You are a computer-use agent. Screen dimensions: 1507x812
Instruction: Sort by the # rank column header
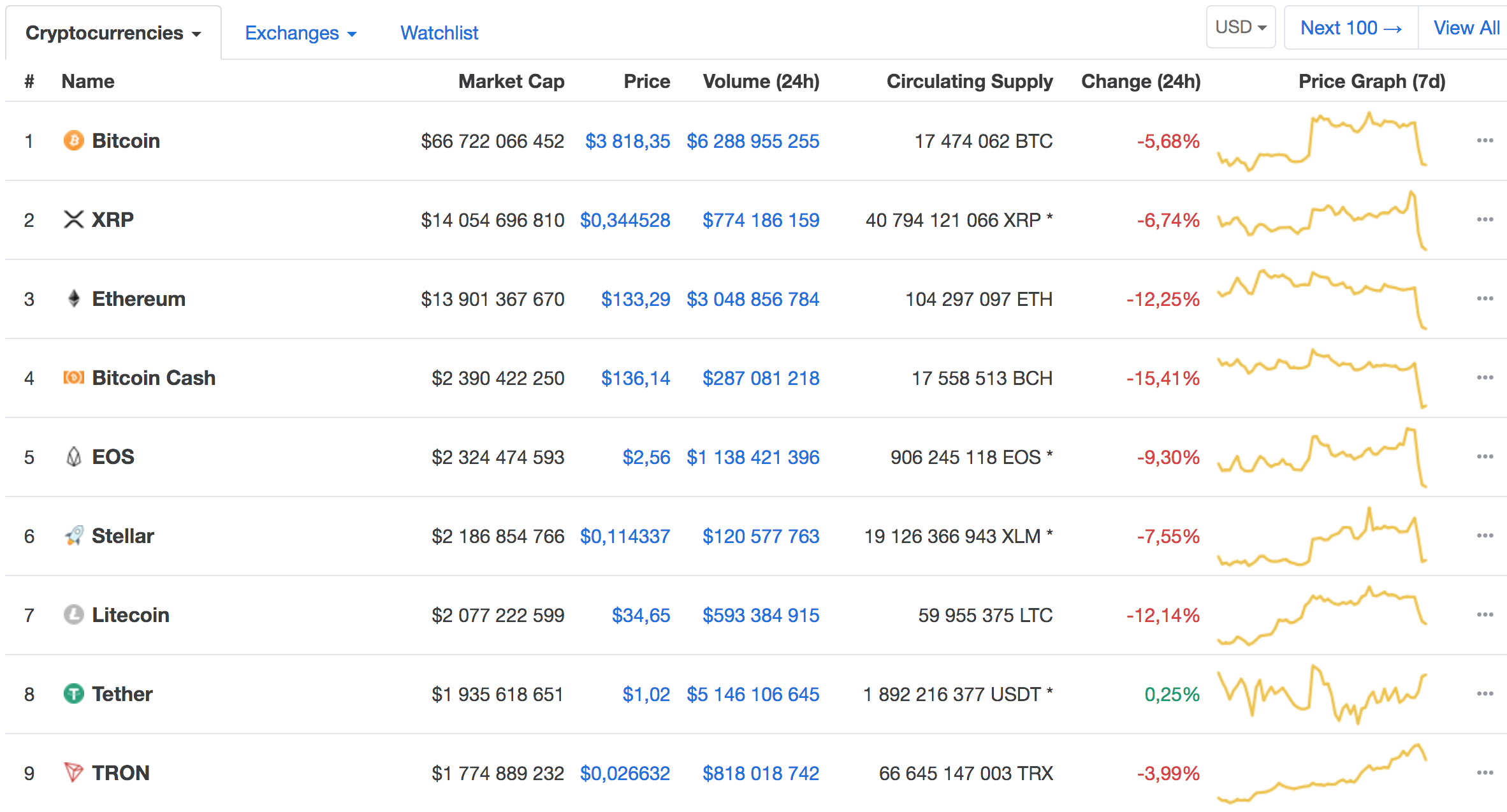[x=29, y=82]
